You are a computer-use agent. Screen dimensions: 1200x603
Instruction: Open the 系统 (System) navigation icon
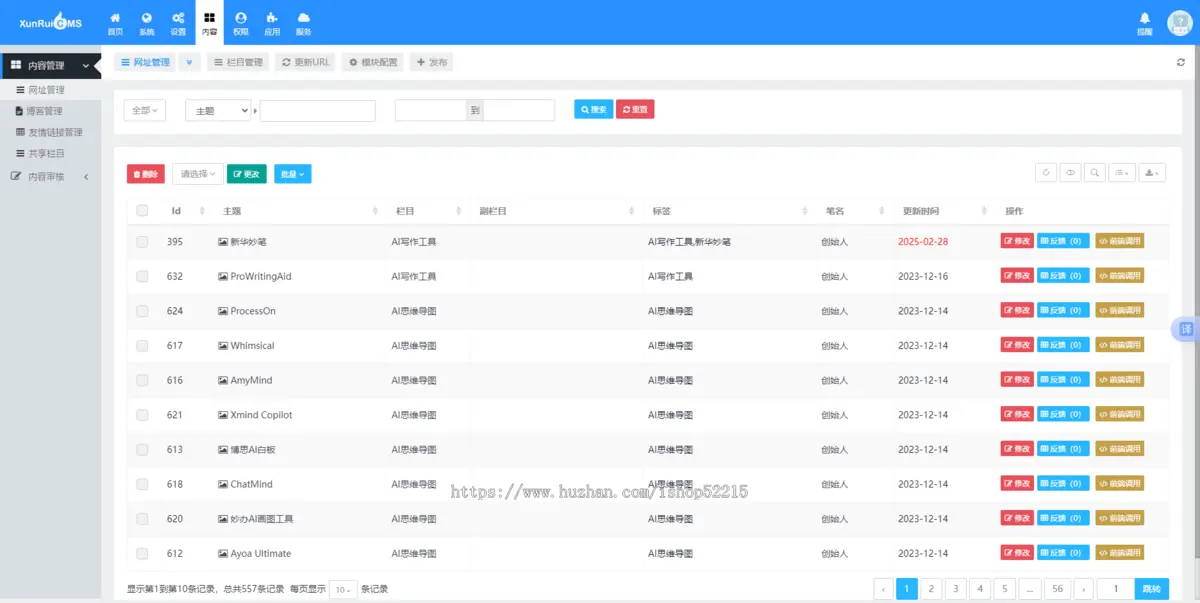click(x=146, y=21)
